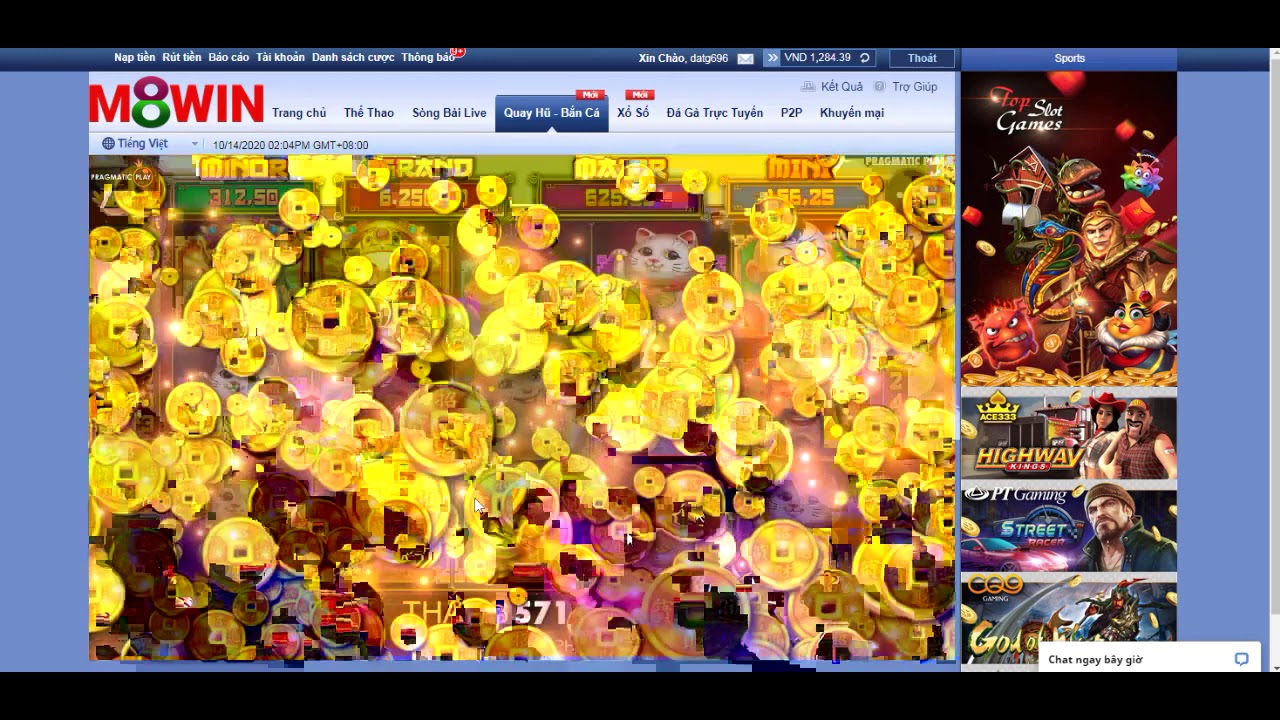Open Đá Gà Trực Tuyến menu
1280x720 pixels.
pyautogui.click(x=715, y=113)
